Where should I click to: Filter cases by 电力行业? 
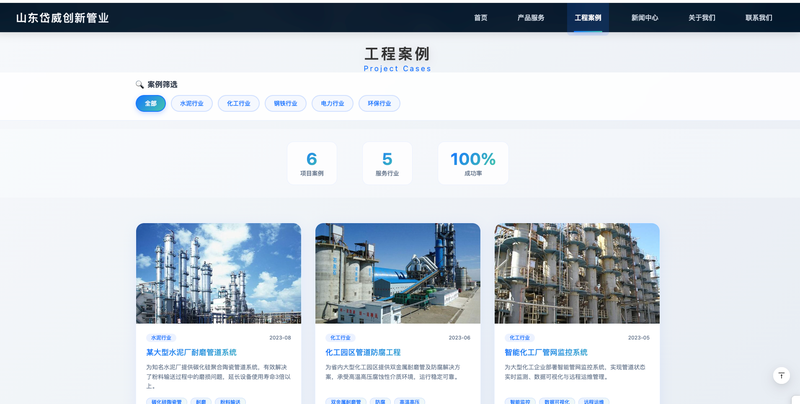[333, 104]
